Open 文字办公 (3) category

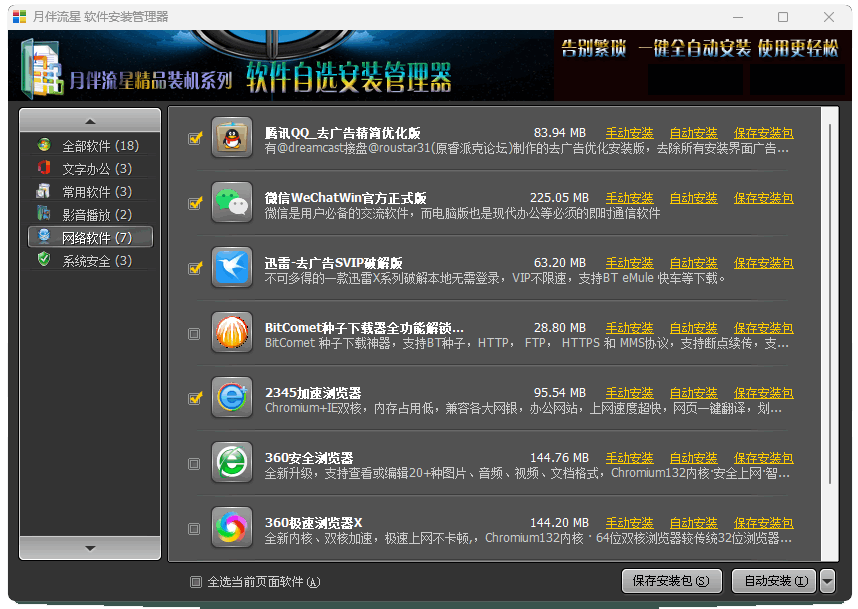click(x=96, y=168)
